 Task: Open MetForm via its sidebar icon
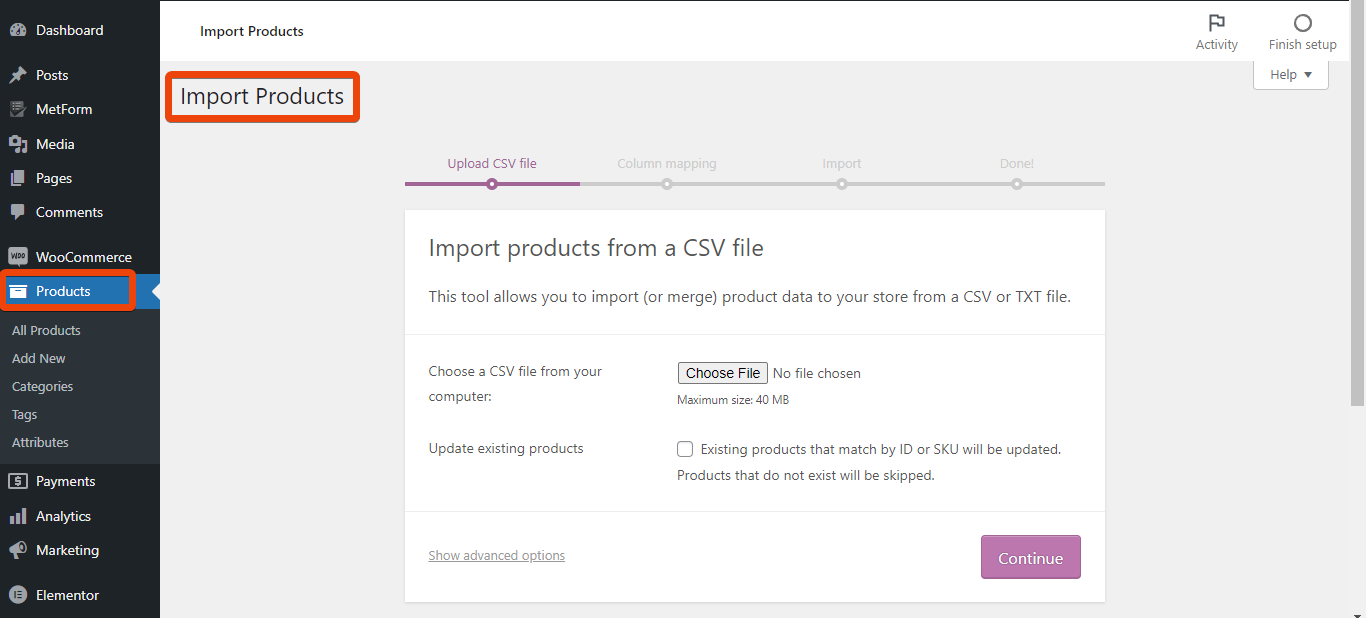tap(18, 109)
